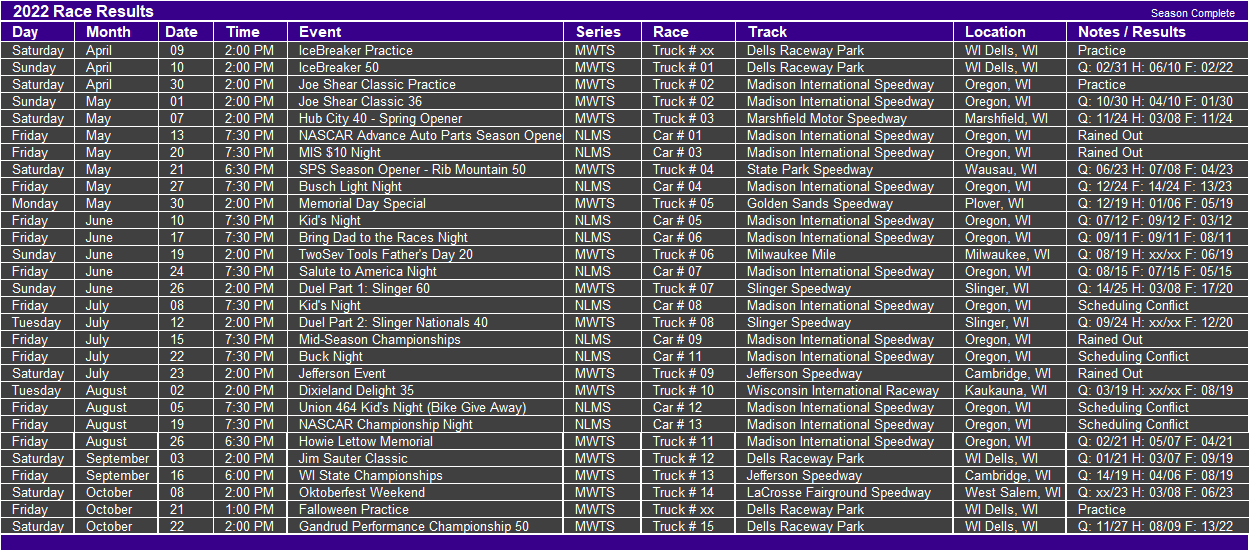Viewport: 1249px width, 552px height.
Task: Click the 'Busch Light Night' event
Action: pos(350,186)
